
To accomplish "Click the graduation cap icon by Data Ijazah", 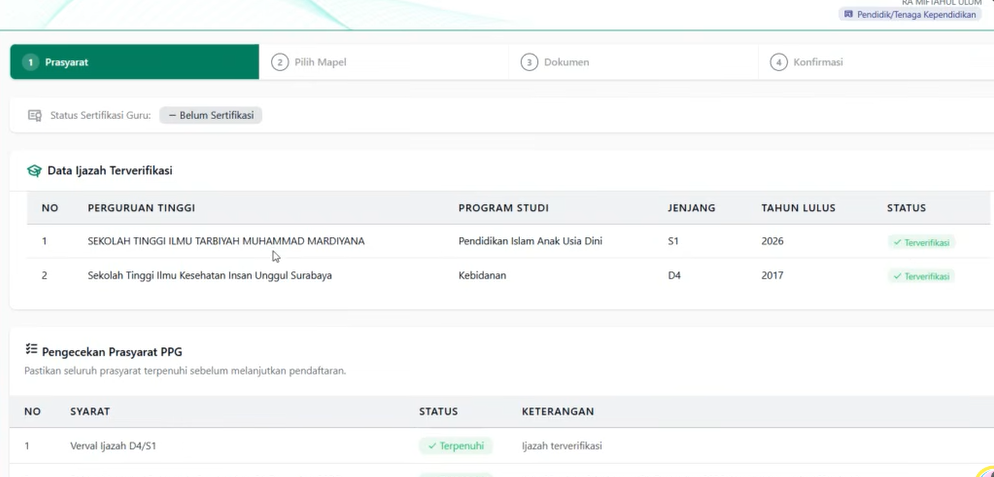I will click(x=34, y=171).
